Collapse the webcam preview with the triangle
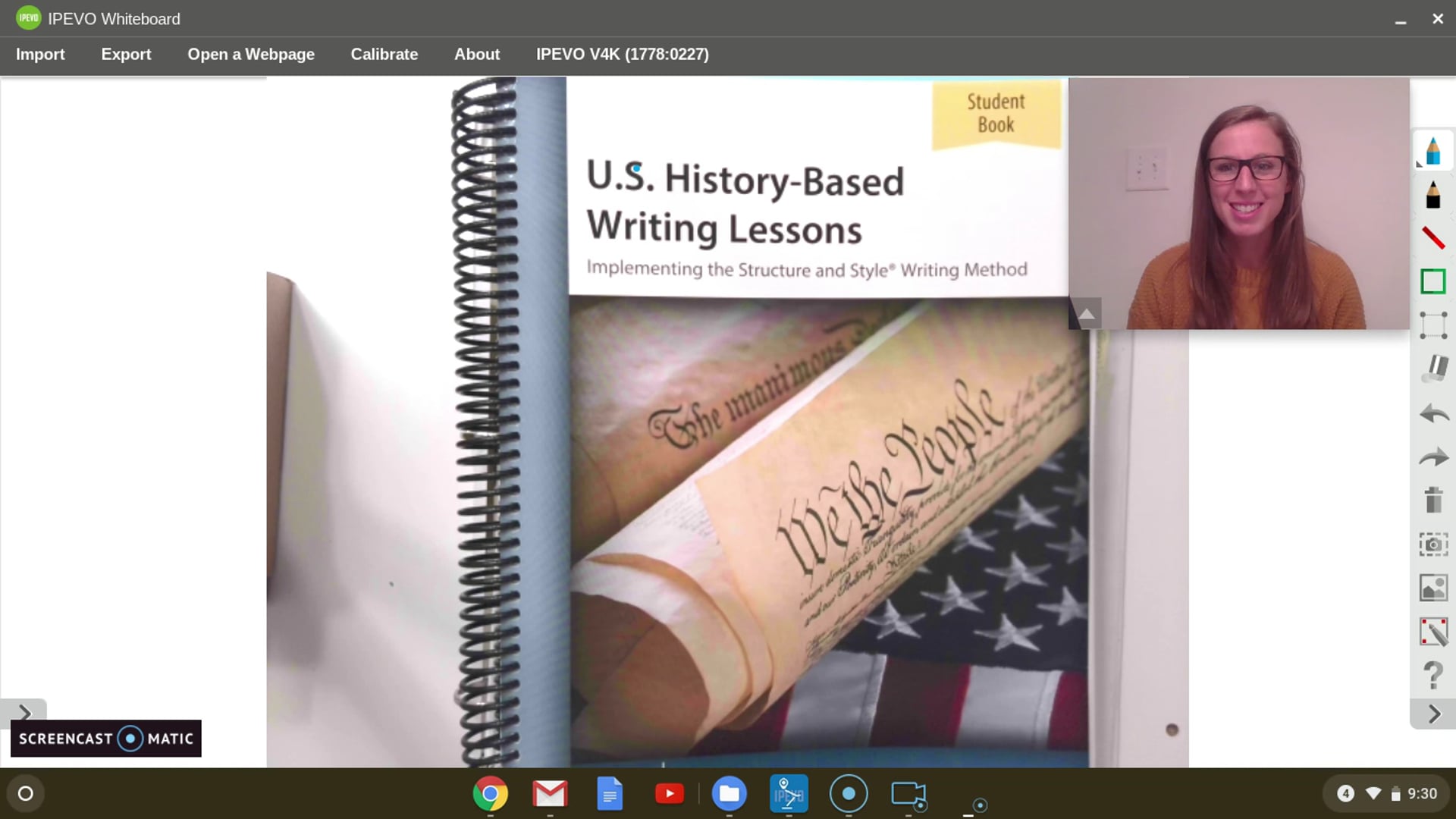Screen dimensions: 1456x819 [1086, 314]
